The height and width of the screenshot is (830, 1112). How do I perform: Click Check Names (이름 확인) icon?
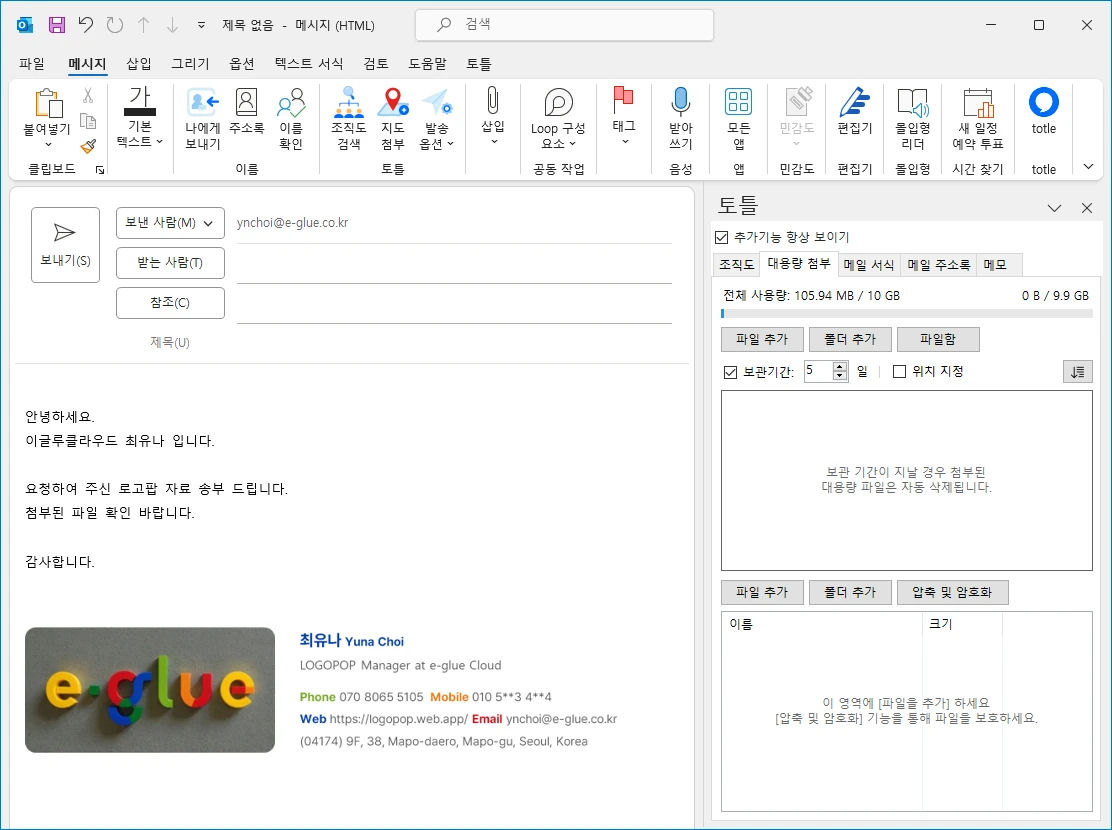291,119
